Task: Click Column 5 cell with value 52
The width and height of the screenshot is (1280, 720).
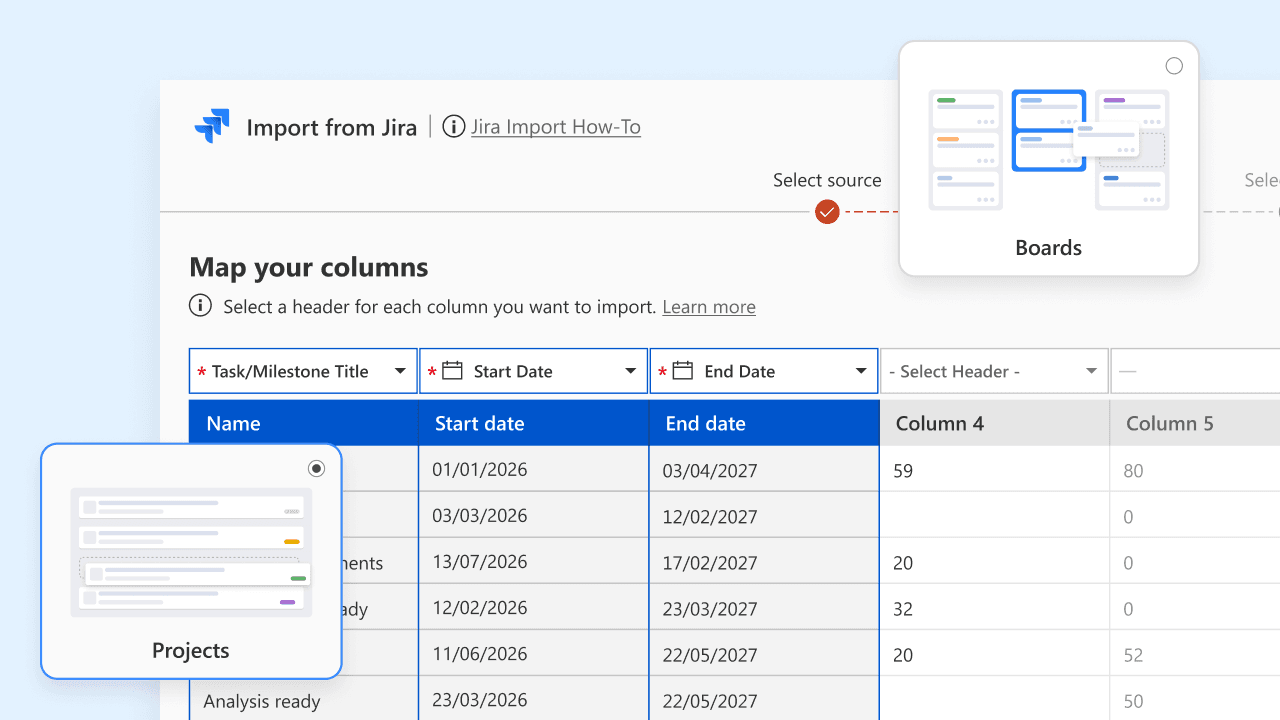Action: tap(1195, 654)
